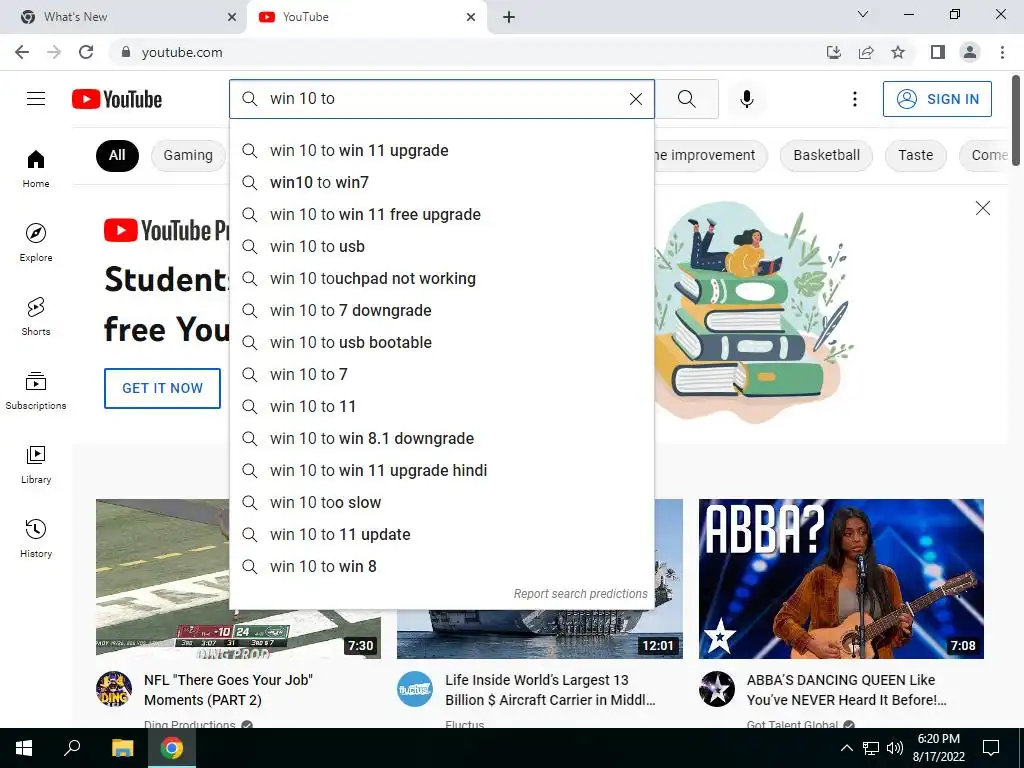
Task: Choose suggestion 'win 10 to win 11 upgrade'
Action: pos(442,151)
